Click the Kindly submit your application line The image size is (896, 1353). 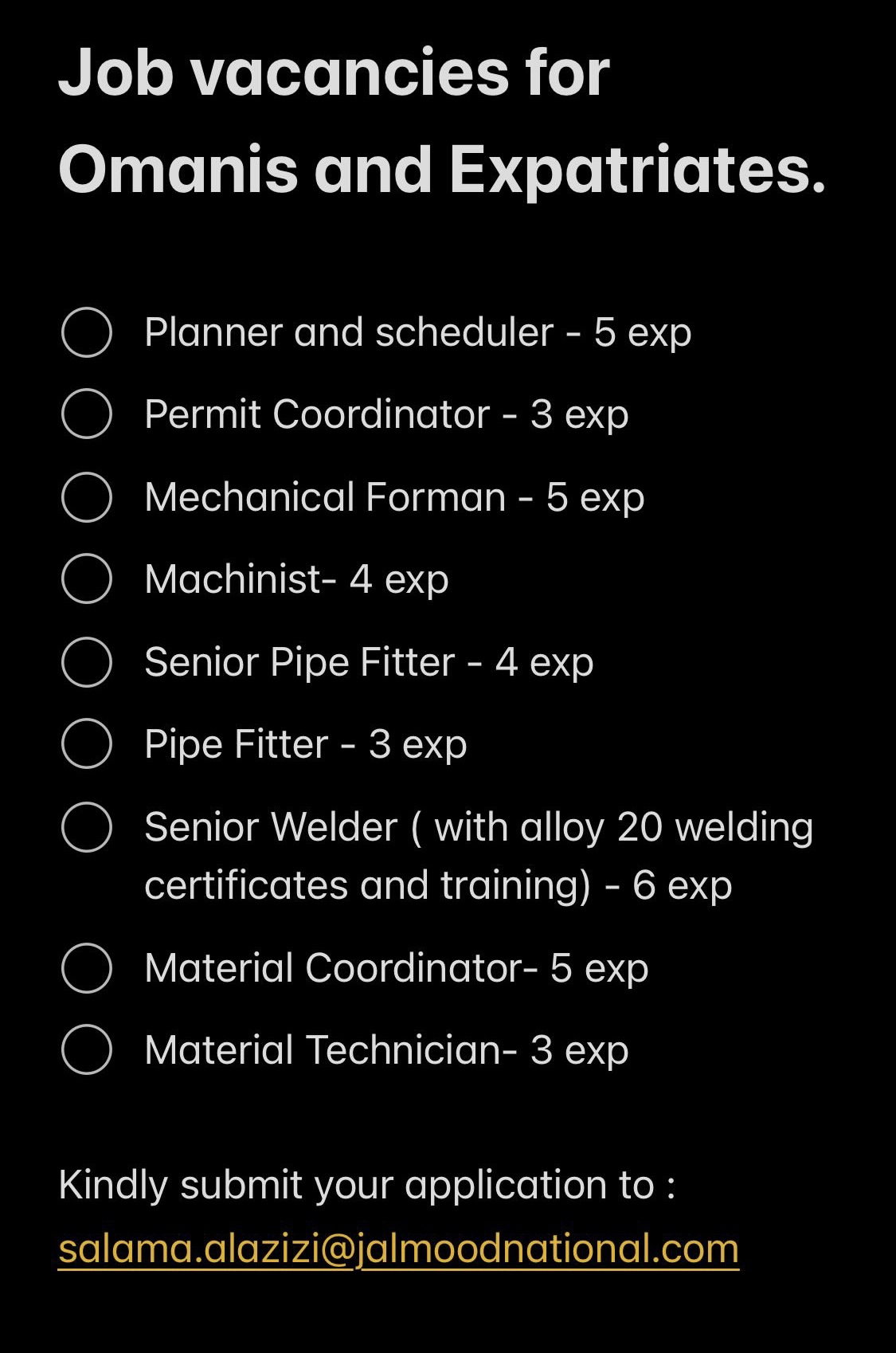[367, 1186]
